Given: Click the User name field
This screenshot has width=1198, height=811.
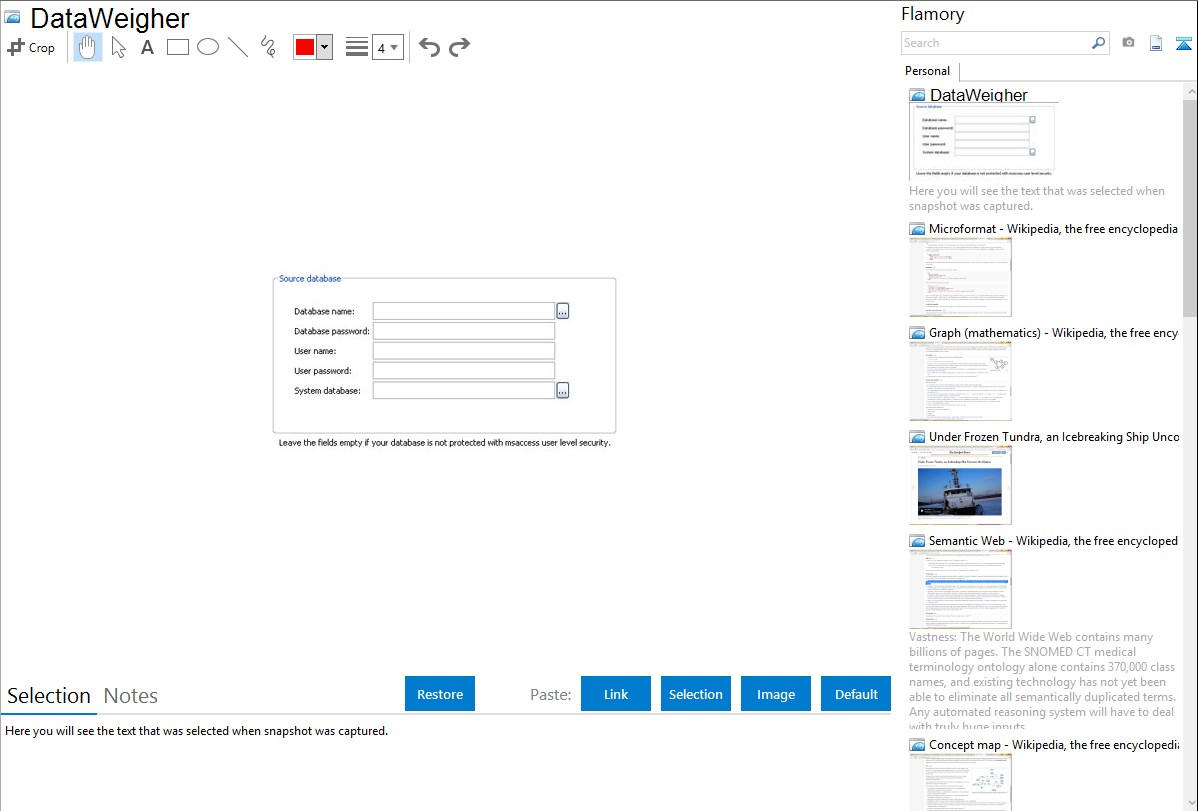Looking at the screenshot, I should click(x=464, y=351).
